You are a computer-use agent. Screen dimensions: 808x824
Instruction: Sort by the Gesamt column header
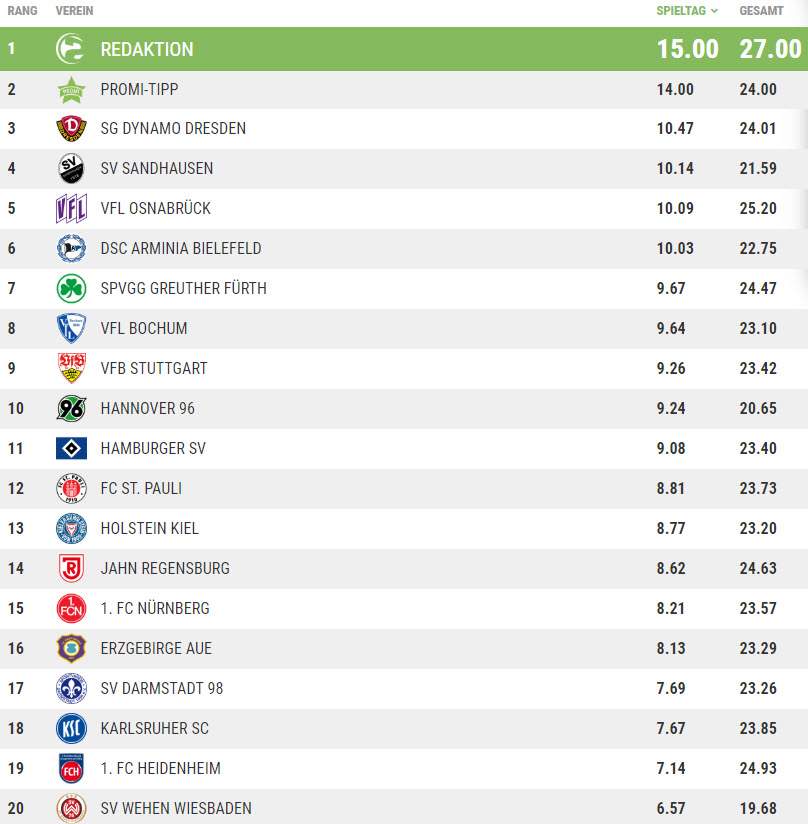click(x=761, y=11)
